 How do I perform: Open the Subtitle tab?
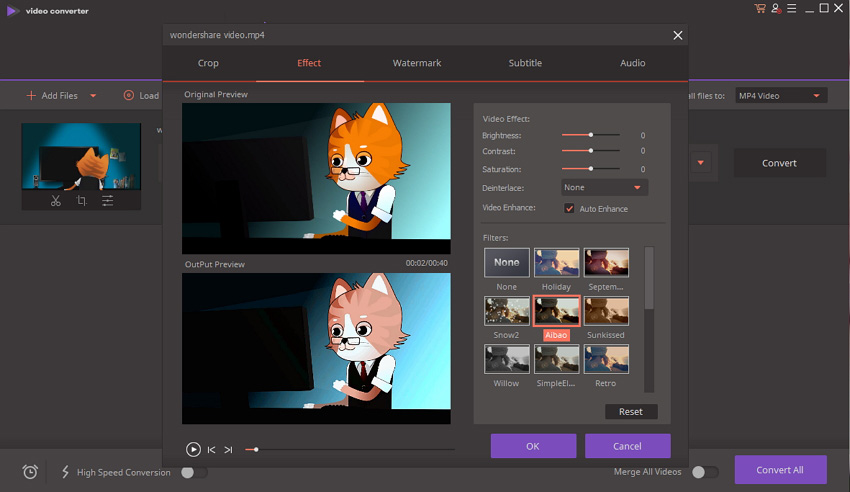coord(525,63)
